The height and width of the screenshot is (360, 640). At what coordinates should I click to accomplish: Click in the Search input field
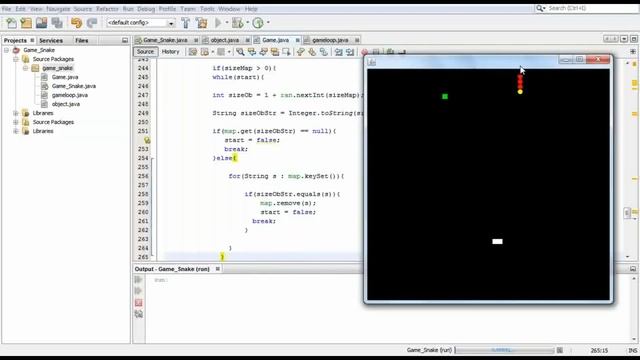click(592, 8)
